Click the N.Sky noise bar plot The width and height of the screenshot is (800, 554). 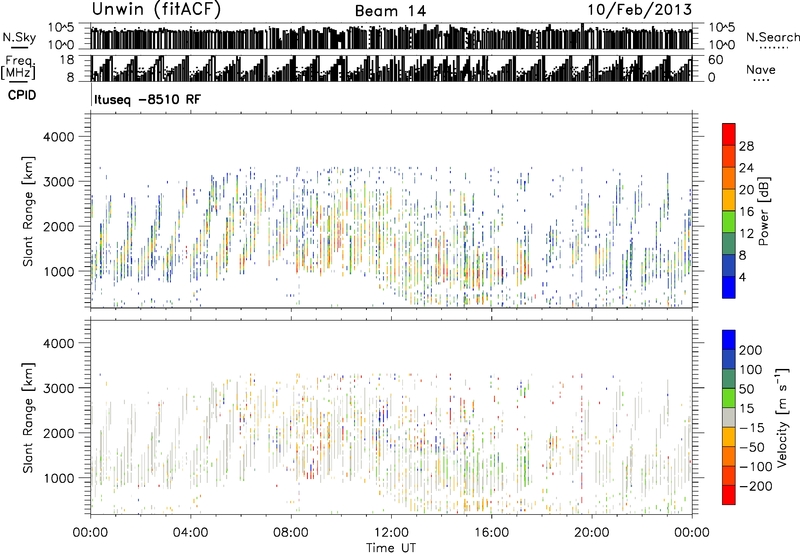coord(391,36)
